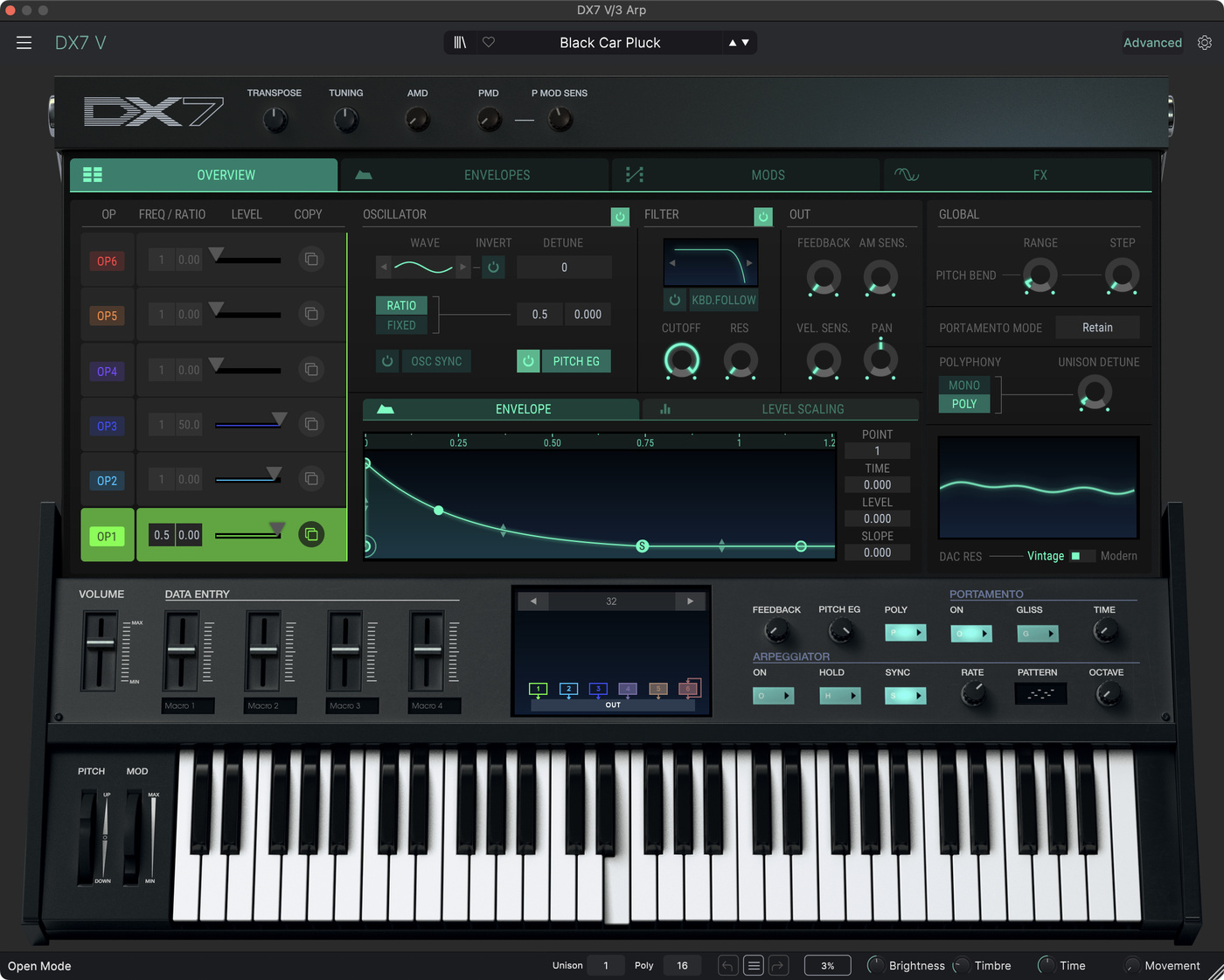Viewport: 1224px width, 980px height.
Task: Switch to the FX tab
Action: pos(1018,175)
